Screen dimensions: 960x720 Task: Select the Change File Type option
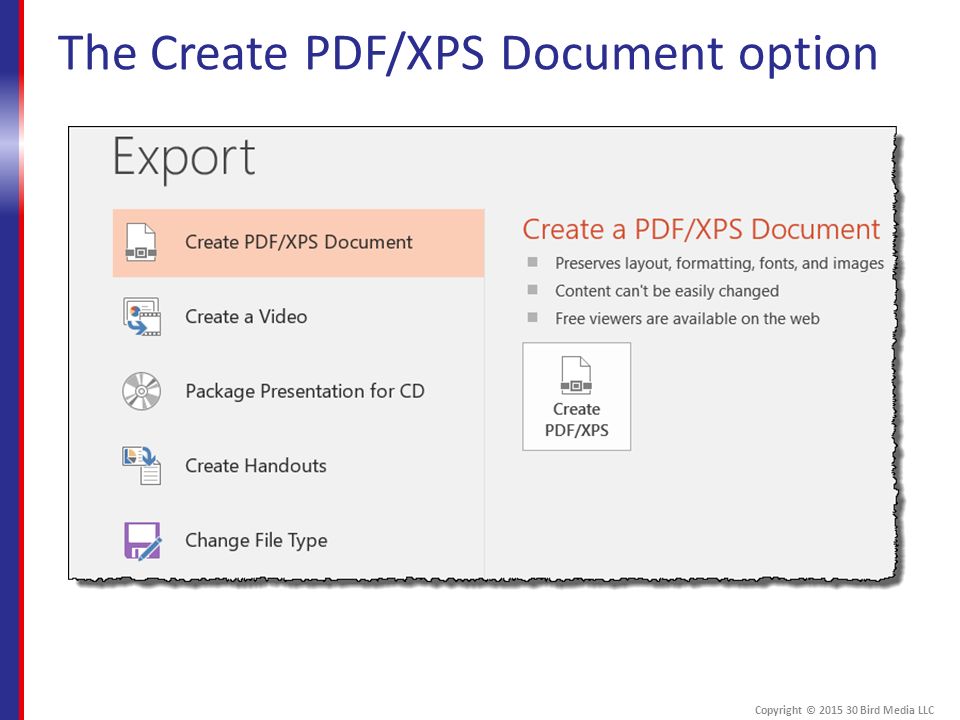tap(257, 541)
